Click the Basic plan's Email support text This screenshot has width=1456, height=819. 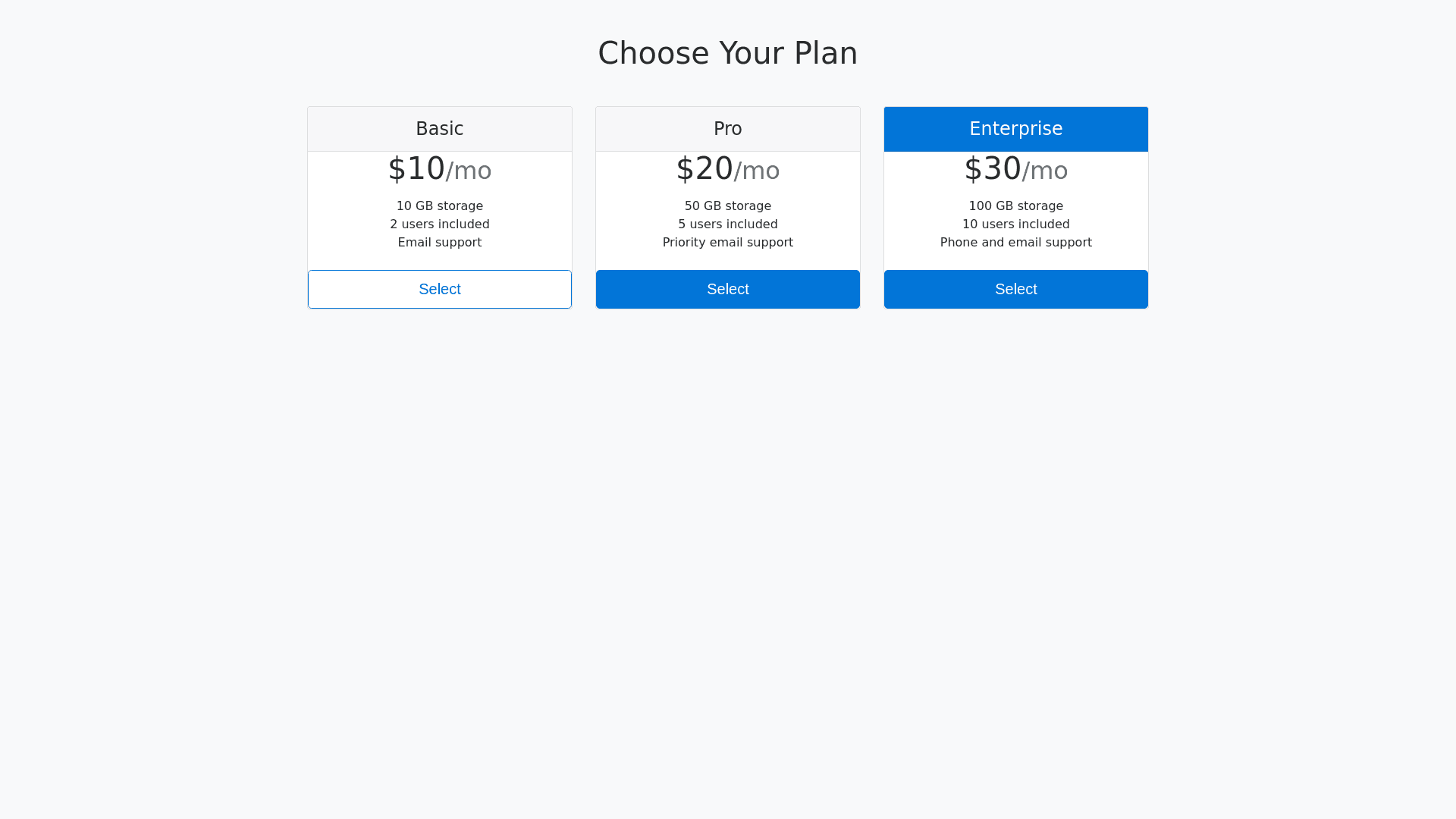[x=440, y=243]
